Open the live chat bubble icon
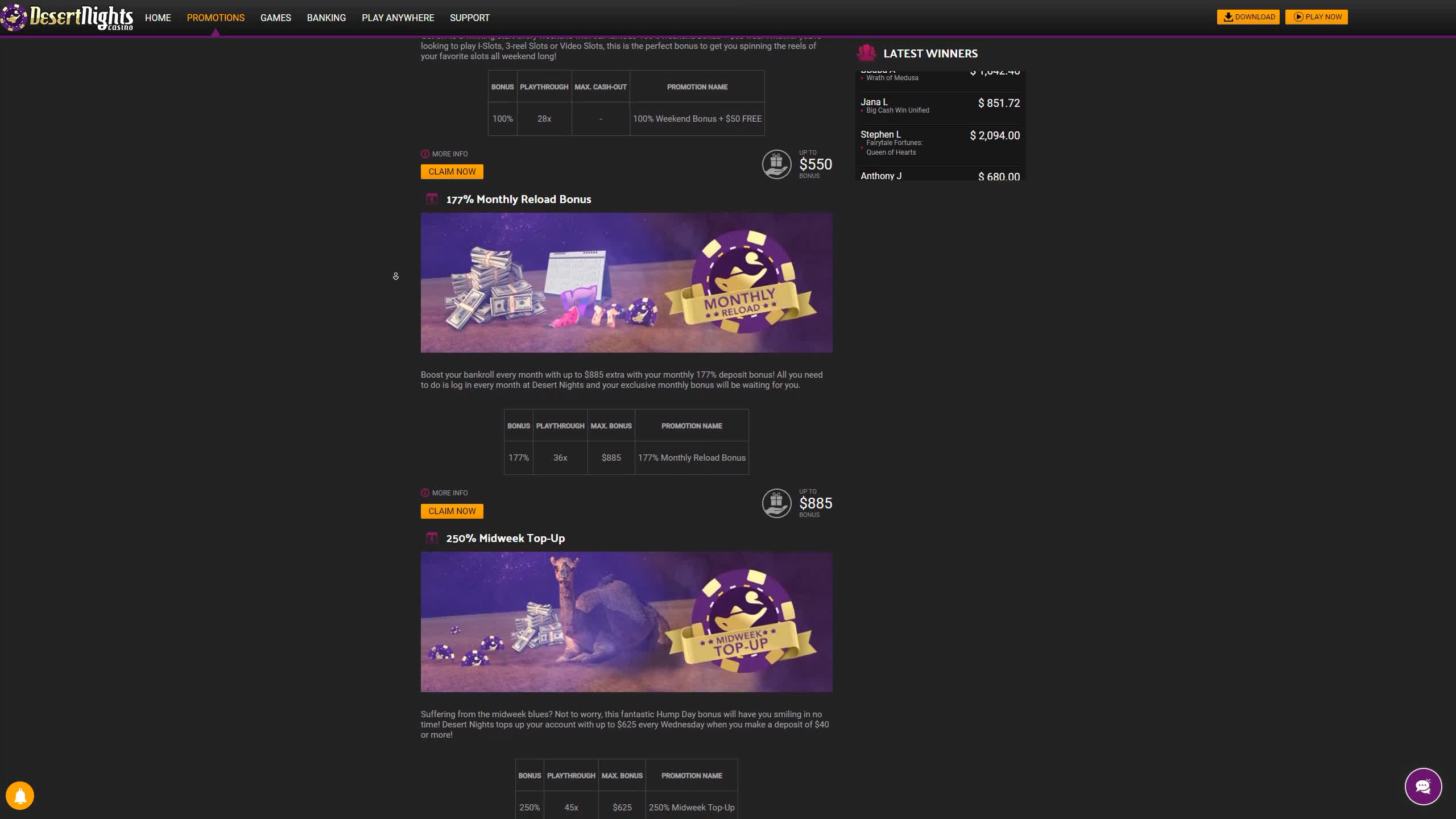This screenshot has height=819, width=1456. click(x=1422, y=787)
